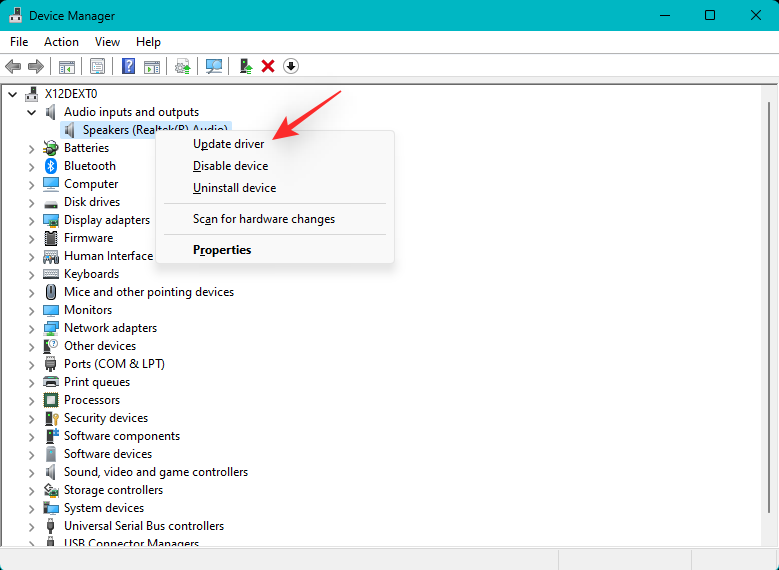Click the red X Uninstall device icon
The image size is (779, 570).
[x=268, y=66]
